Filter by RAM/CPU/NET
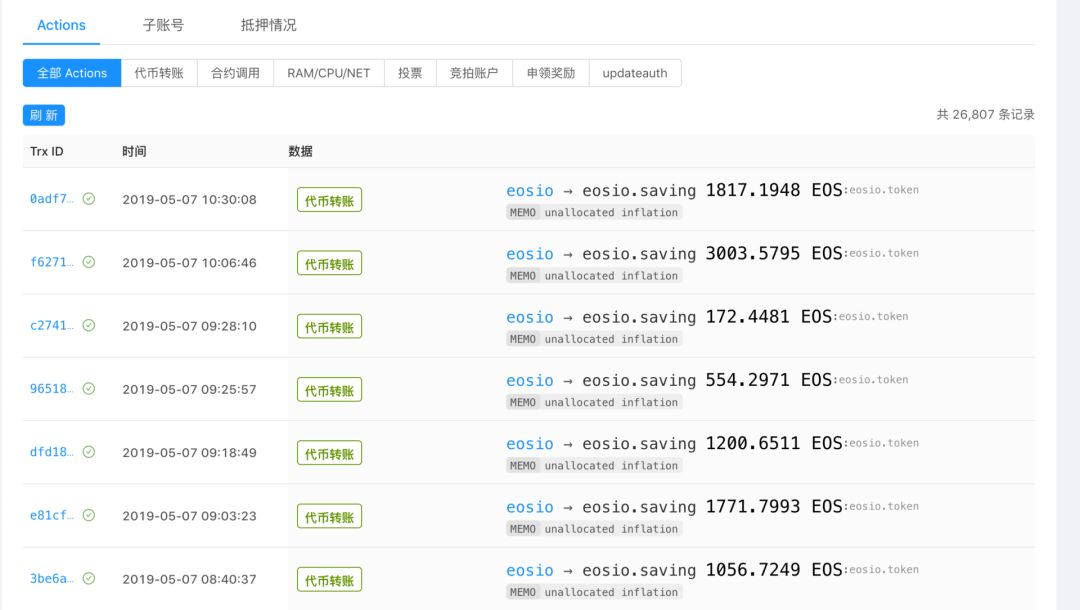 [329, 73]
